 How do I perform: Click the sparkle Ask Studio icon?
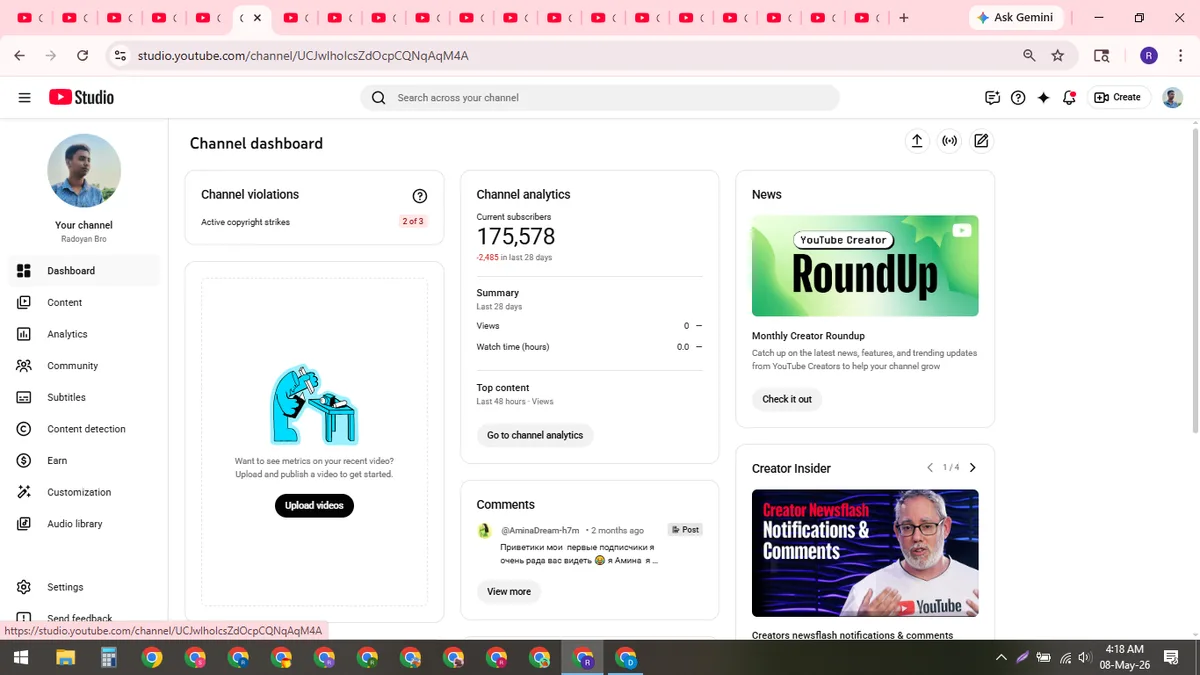[1044, 98]
